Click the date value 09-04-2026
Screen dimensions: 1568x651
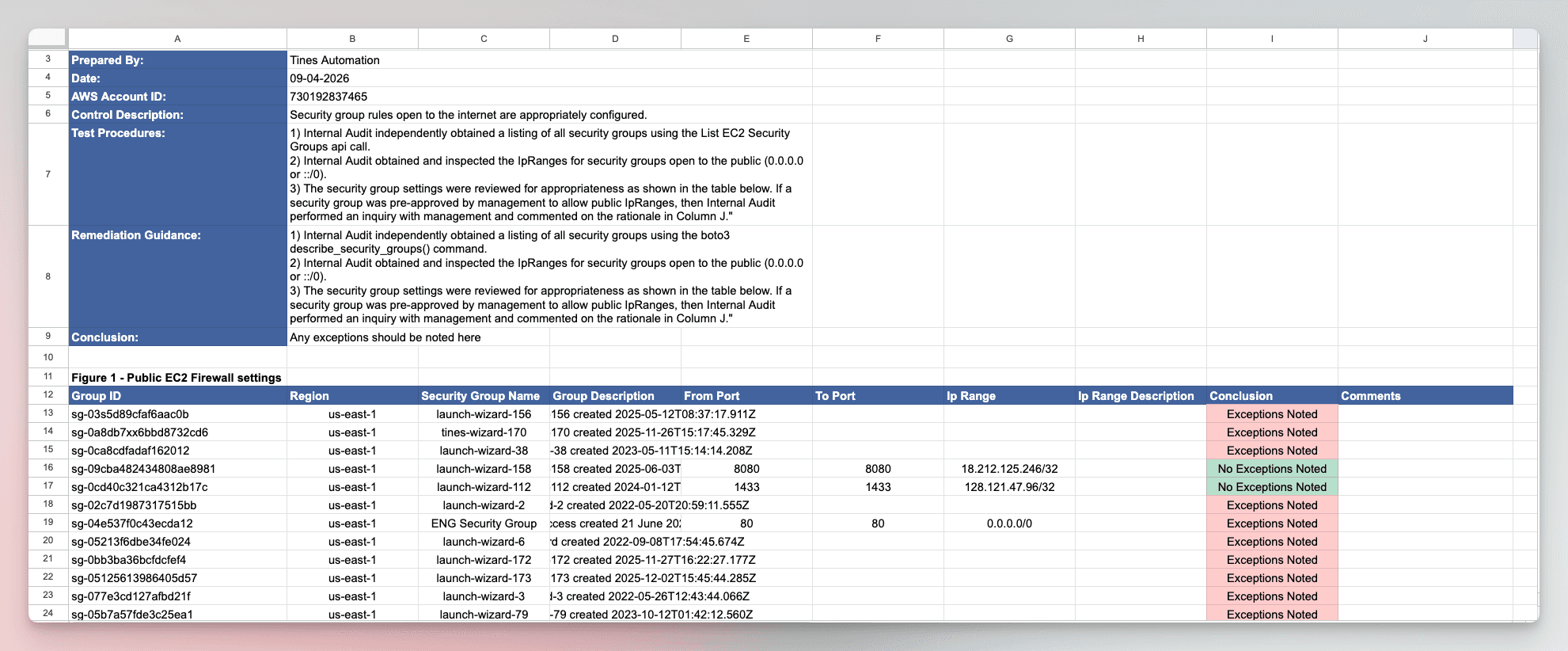click(549, 78)
